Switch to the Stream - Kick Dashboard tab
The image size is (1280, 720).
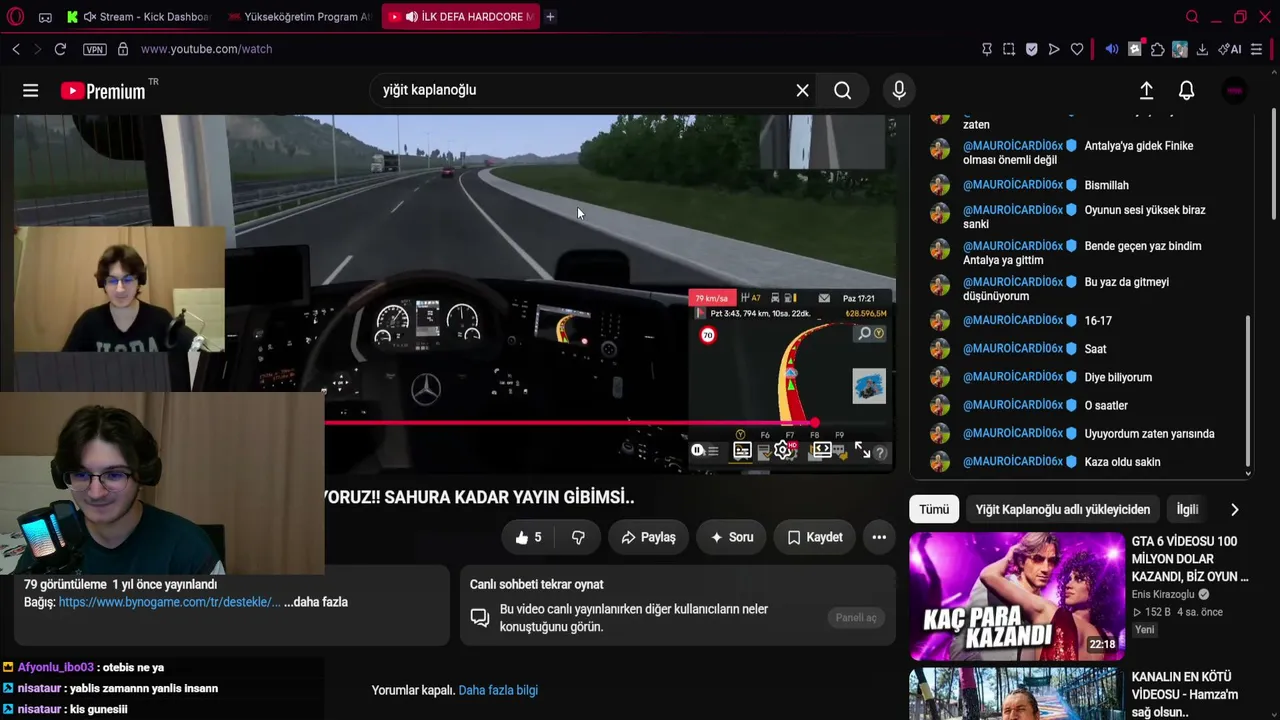pos(140,17)
